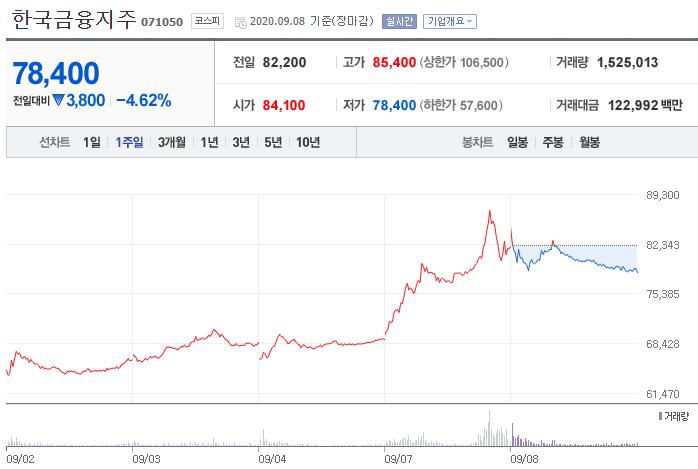
Task: Click the tallest volume bar in the volume chart
Action: point(489,428)
